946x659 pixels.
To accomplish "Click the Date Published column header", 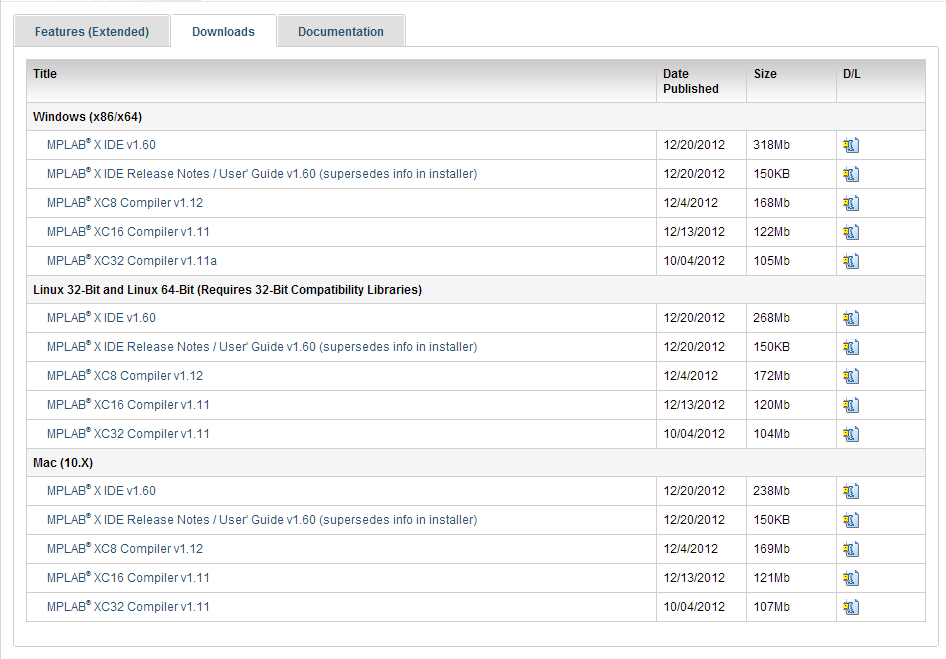I will click(690, 81).
